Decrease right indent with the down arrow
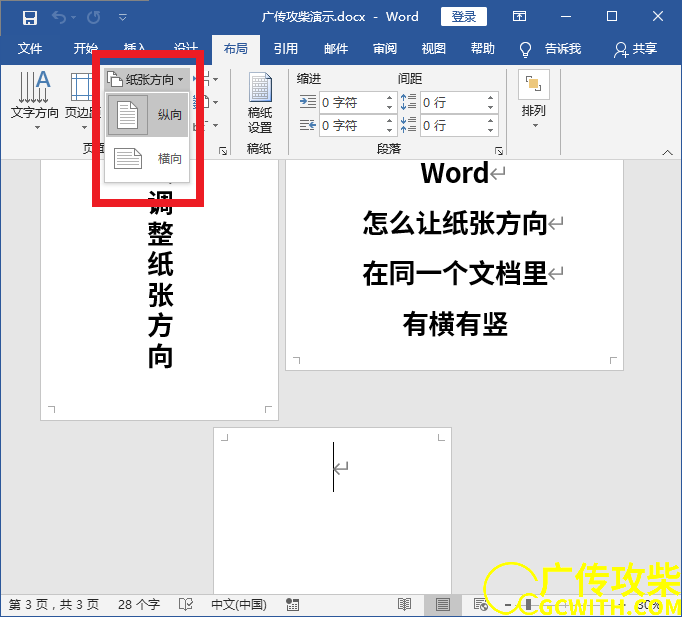This screenshot has width=682, height=617. click(390, 130)
